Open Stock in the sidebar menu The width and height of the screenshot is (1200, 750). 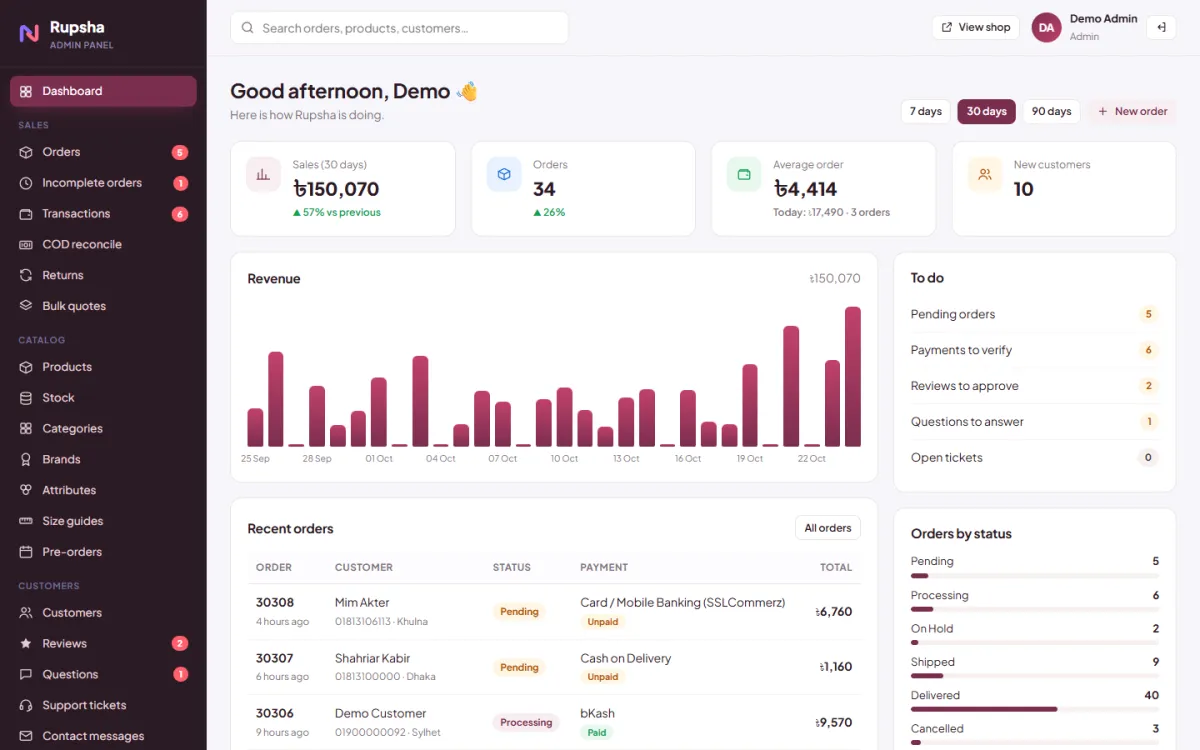point(103,398)
